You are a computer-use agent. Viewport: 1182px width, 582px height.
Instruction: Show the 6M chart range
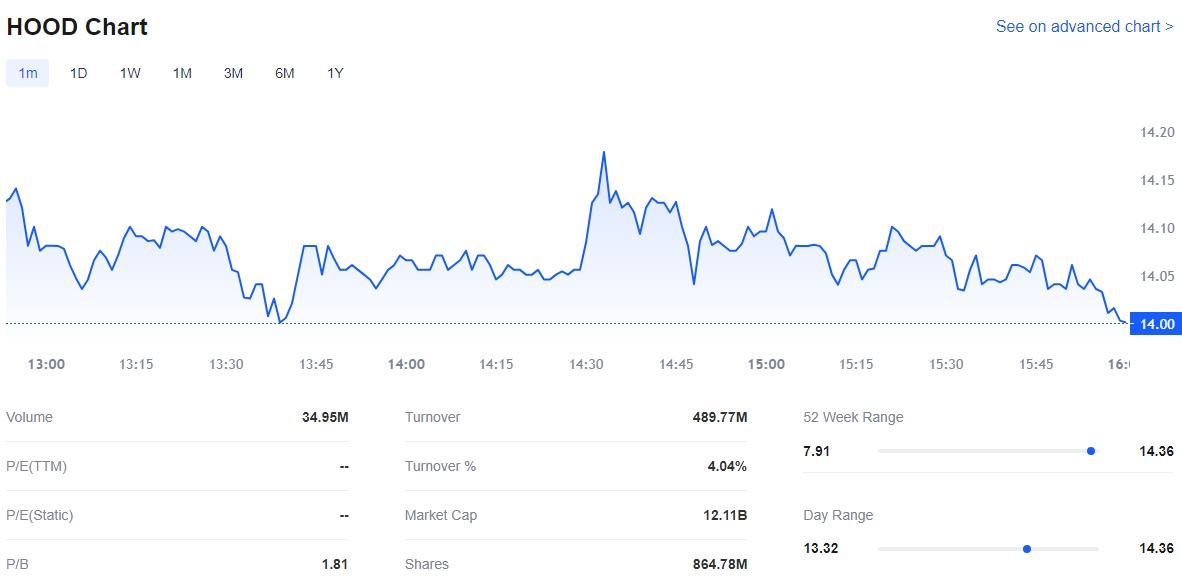pos(285,73)
